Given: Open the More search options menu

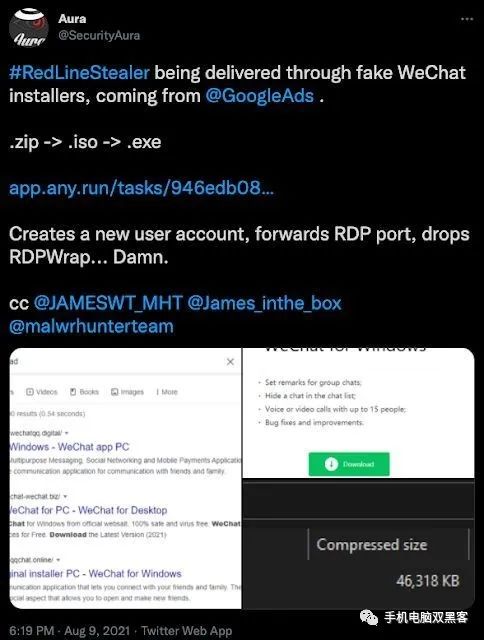Looking at the screenshot, I should 167,392.
